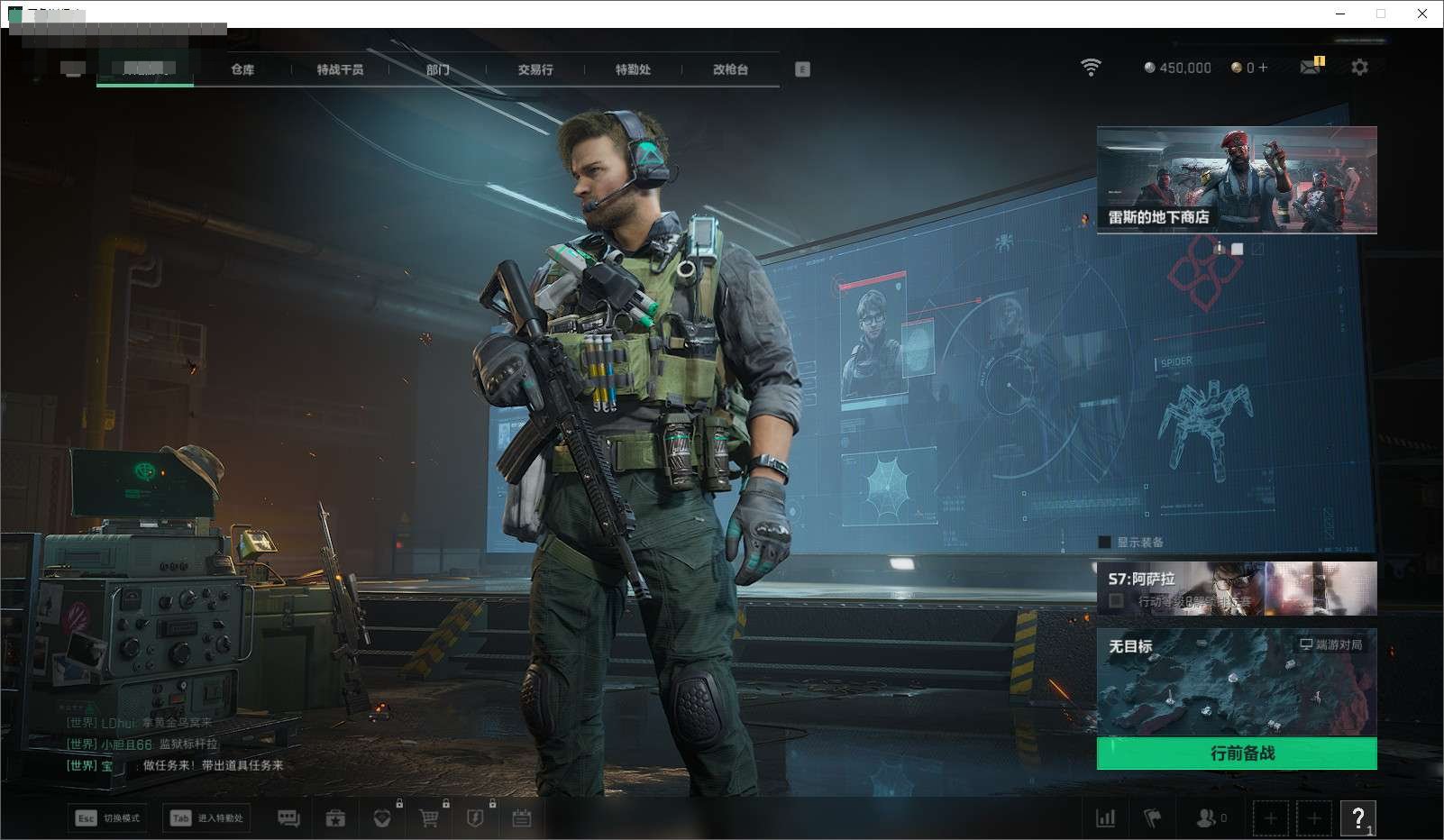
Task: Click the locked diamond icon
Action: tap(382, 818)
